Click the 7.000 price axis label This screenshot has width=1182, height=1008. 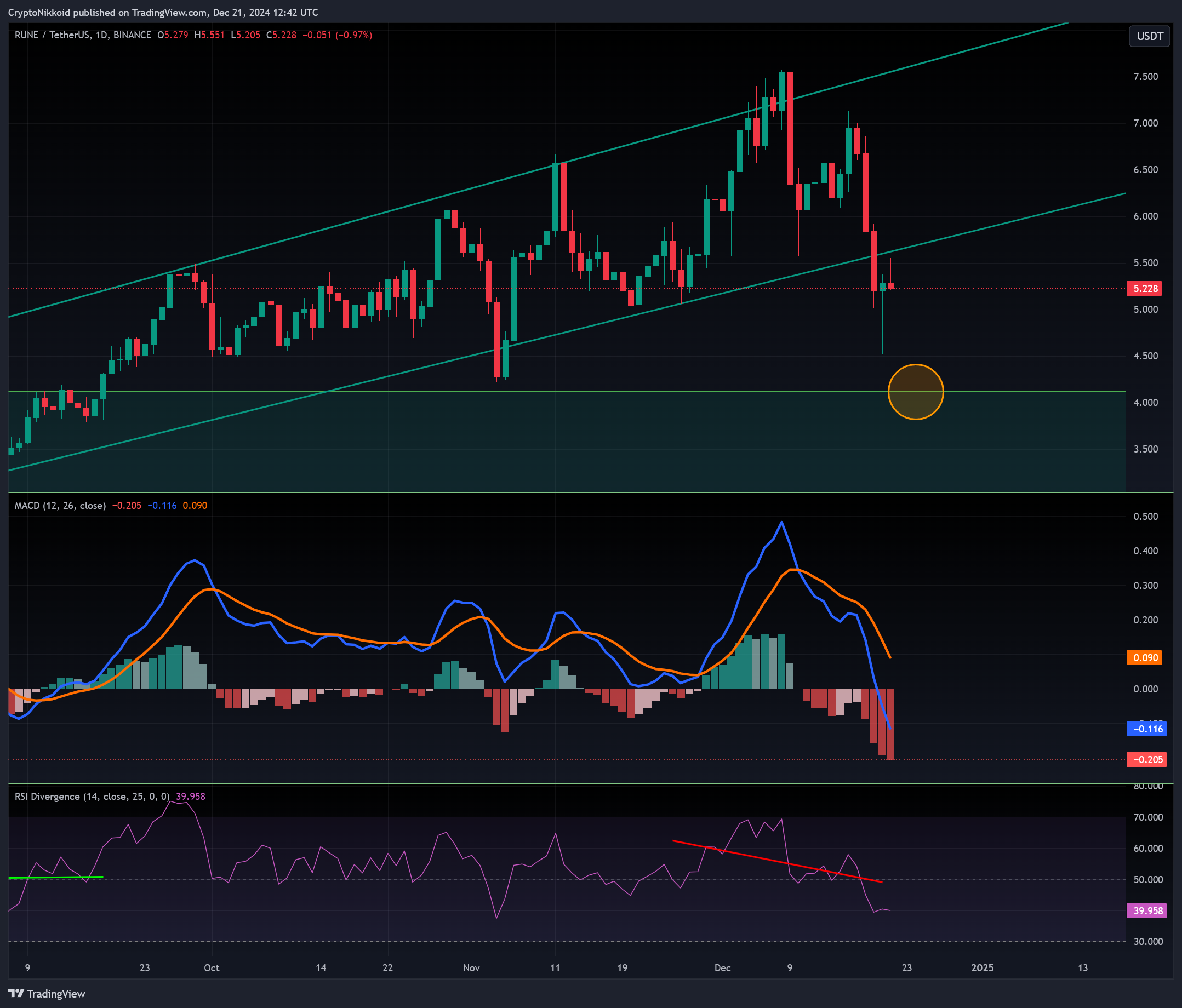click(x=1145, y=123)
